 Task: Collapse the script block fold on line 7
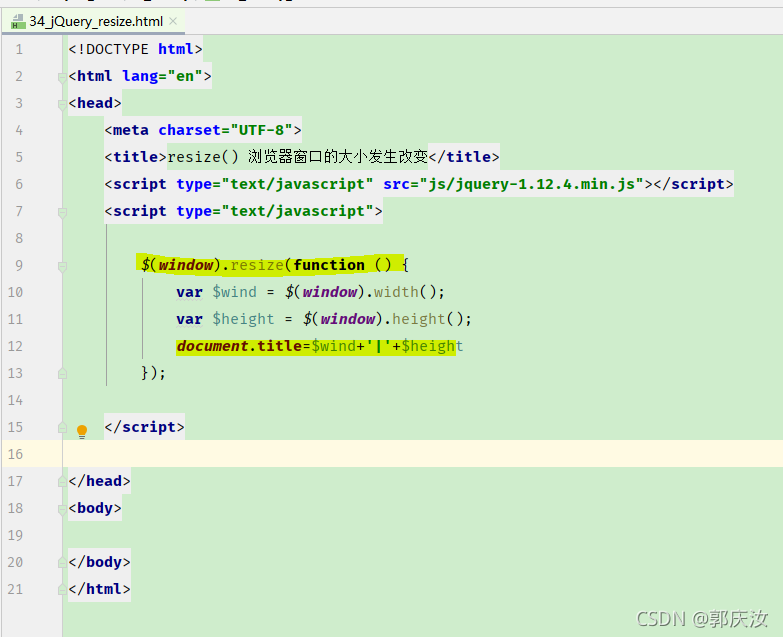pos(62,212)
